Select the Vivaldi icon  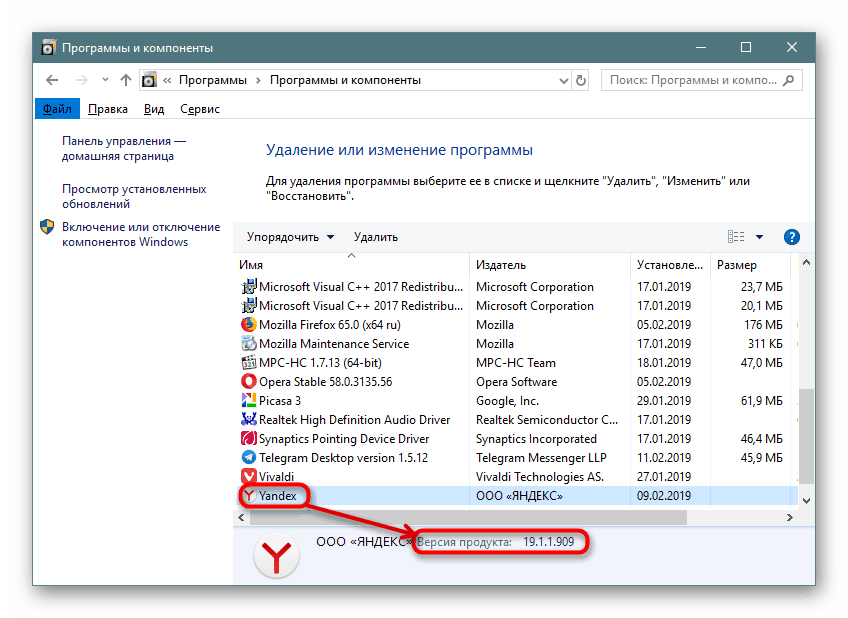(x=248, y=476)
